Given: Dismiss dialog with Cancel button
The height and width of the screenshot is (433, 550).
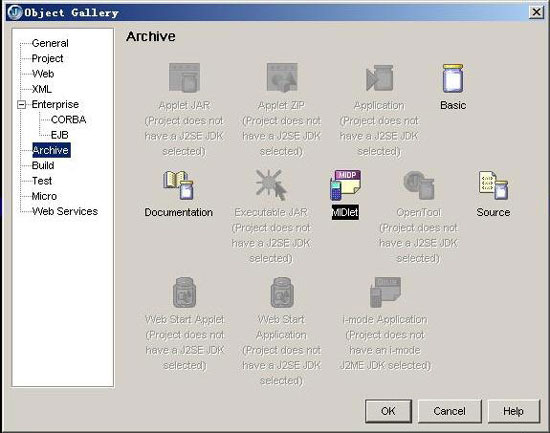Looking at the screenshot, I should [449, 411].
